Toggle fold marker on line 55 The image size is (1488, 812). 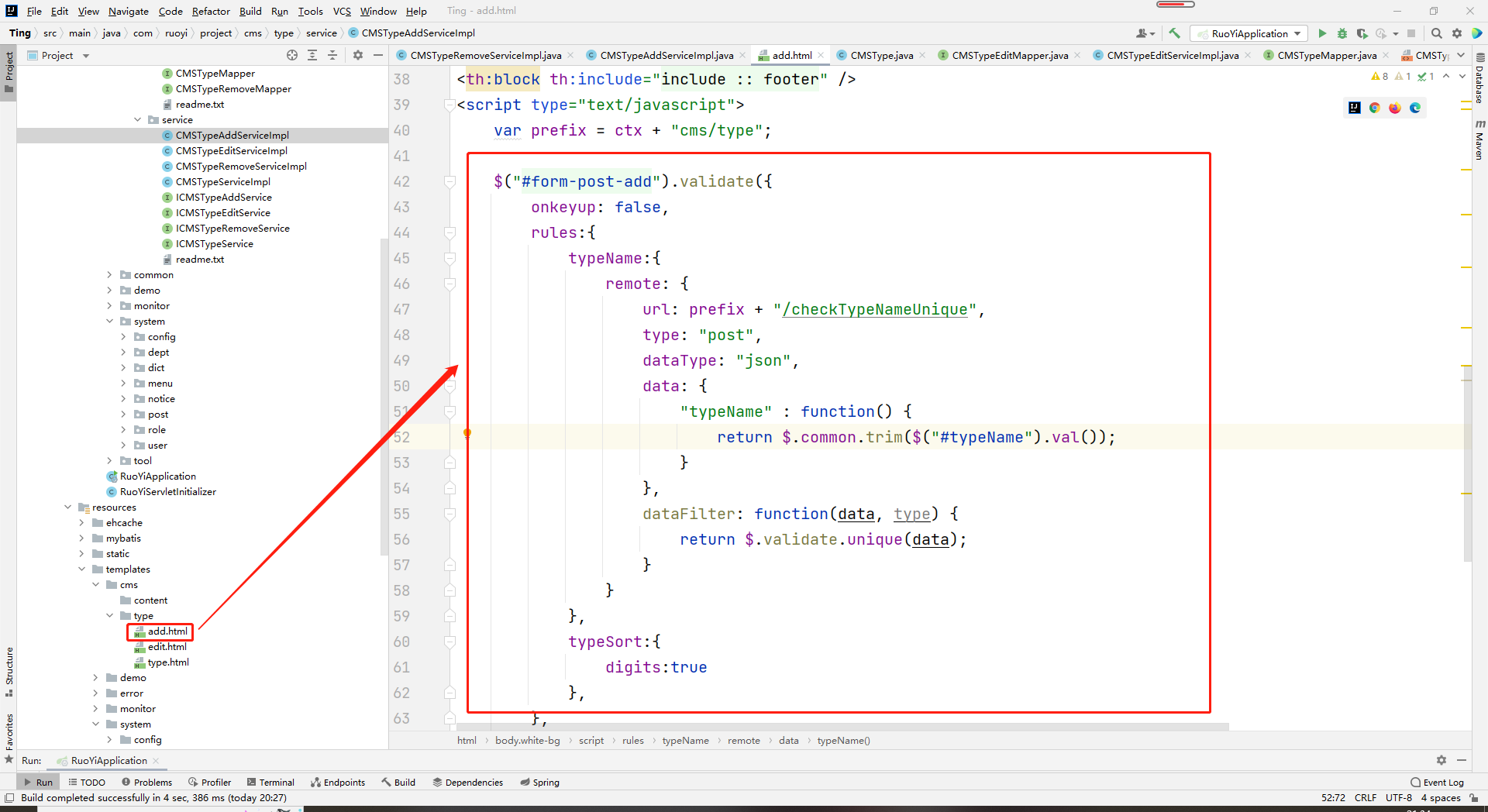pos(449,514)
